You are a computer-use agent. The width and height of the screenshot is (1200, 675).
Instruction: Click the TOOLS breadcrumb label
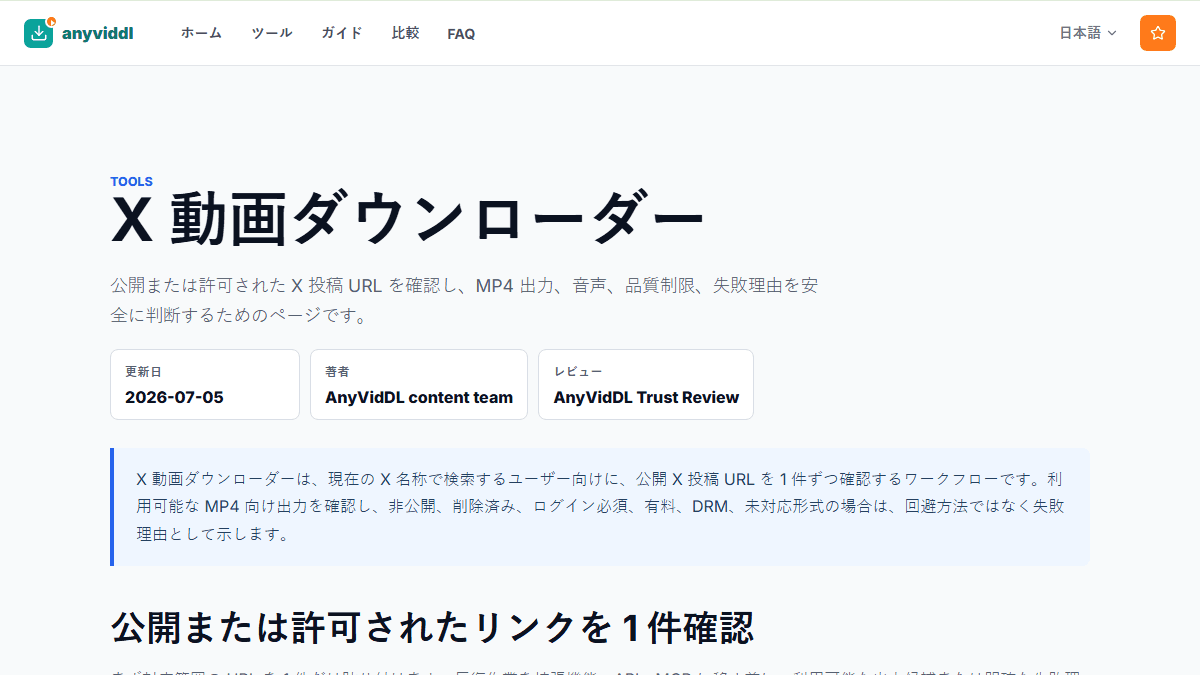coord(131,182)
